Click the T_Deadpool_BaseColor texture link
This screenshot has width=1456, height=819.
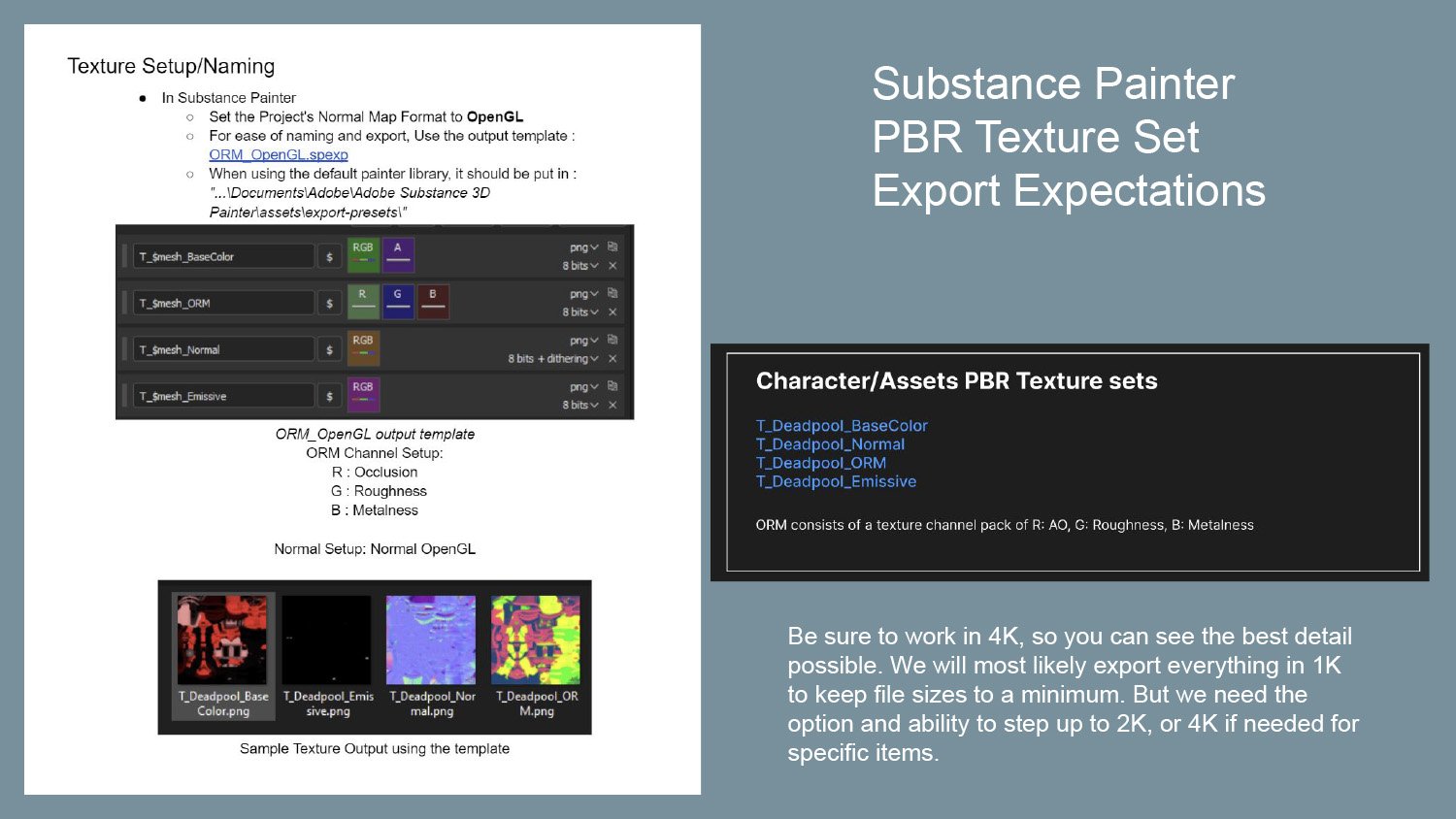pos(842,425)
